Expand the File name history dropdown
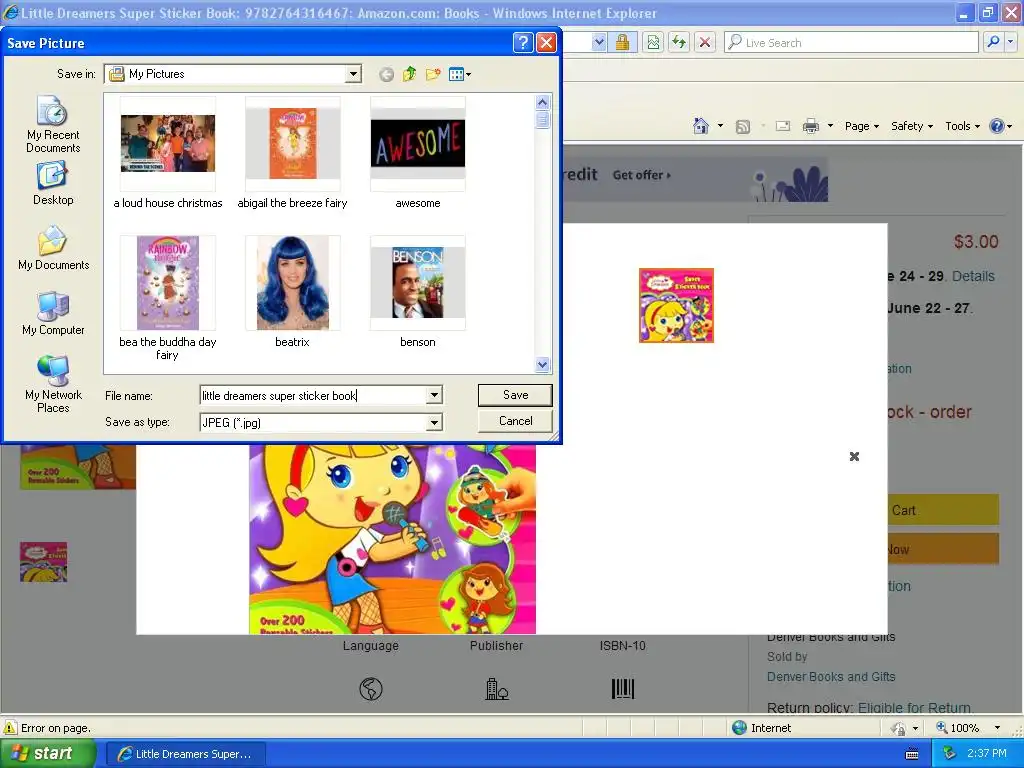 pos(434,395)
